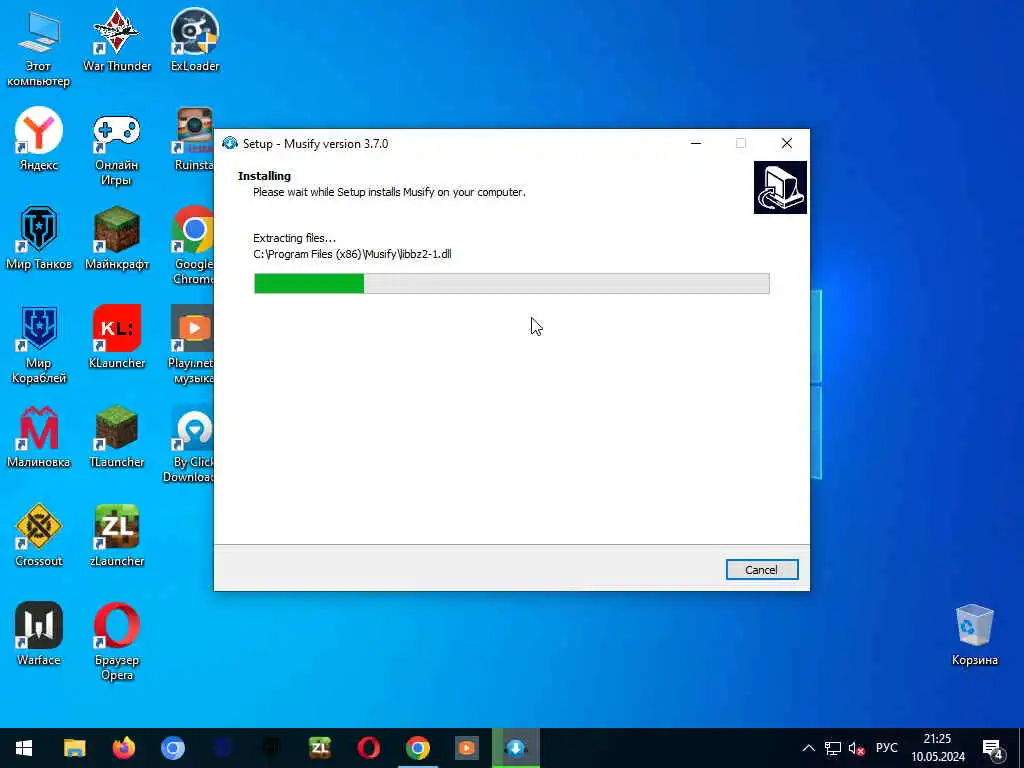This screenshot has height=768, width=1024.
Task: Select the Майнкрафт desktop shortcut
Action: [117, 238]
